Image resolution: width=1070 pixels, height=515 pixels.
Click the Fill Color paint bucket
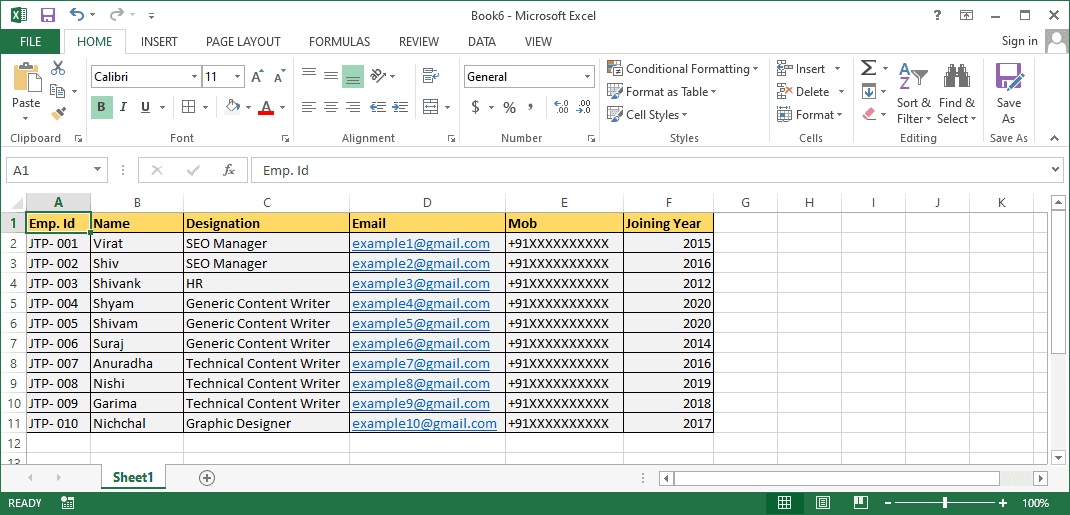tap(233, 107)
